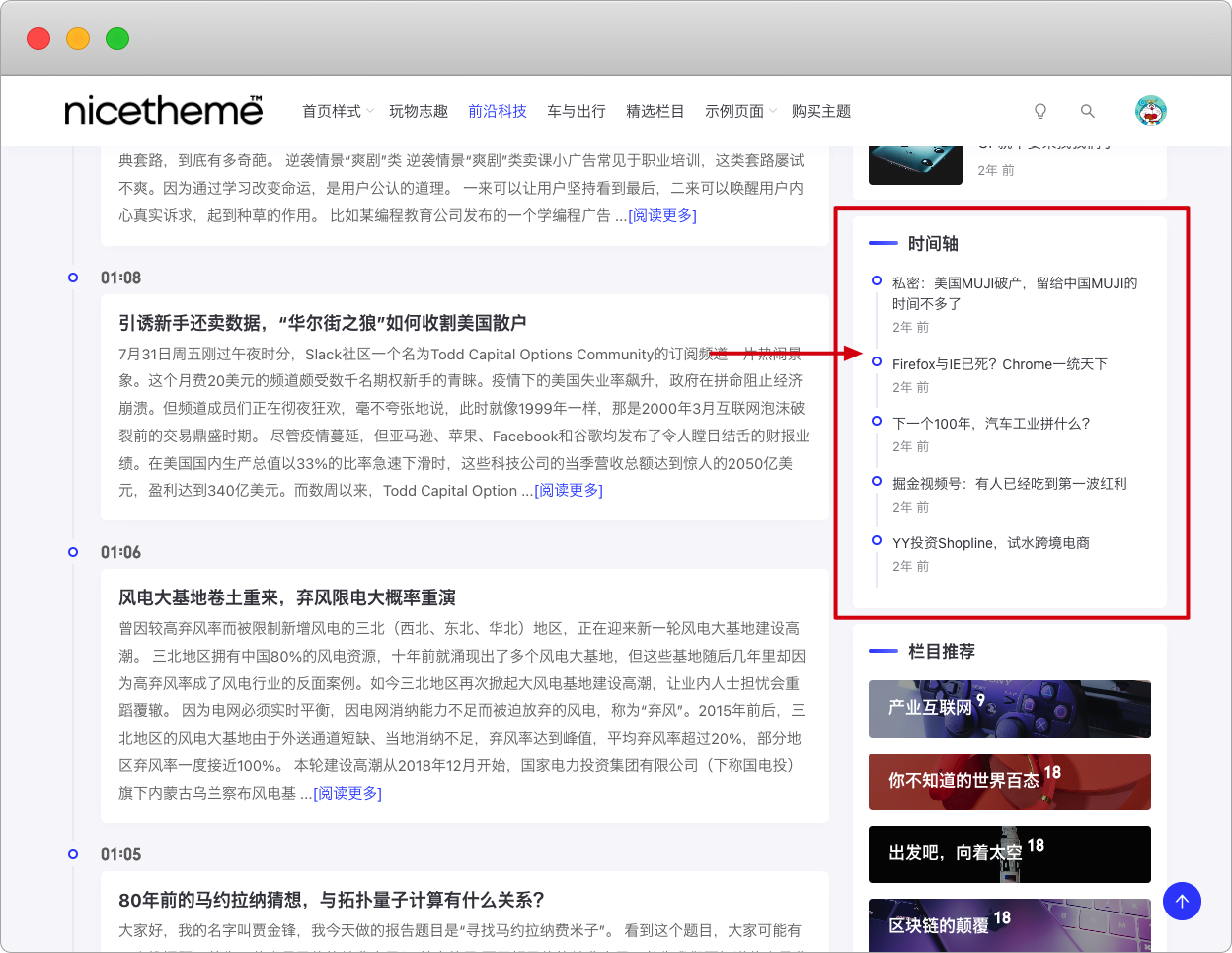Image resolution: width=1232 pixels, height=953 pixels.
Task: Click the green macOS zoom window button
Action: point(117,39)
